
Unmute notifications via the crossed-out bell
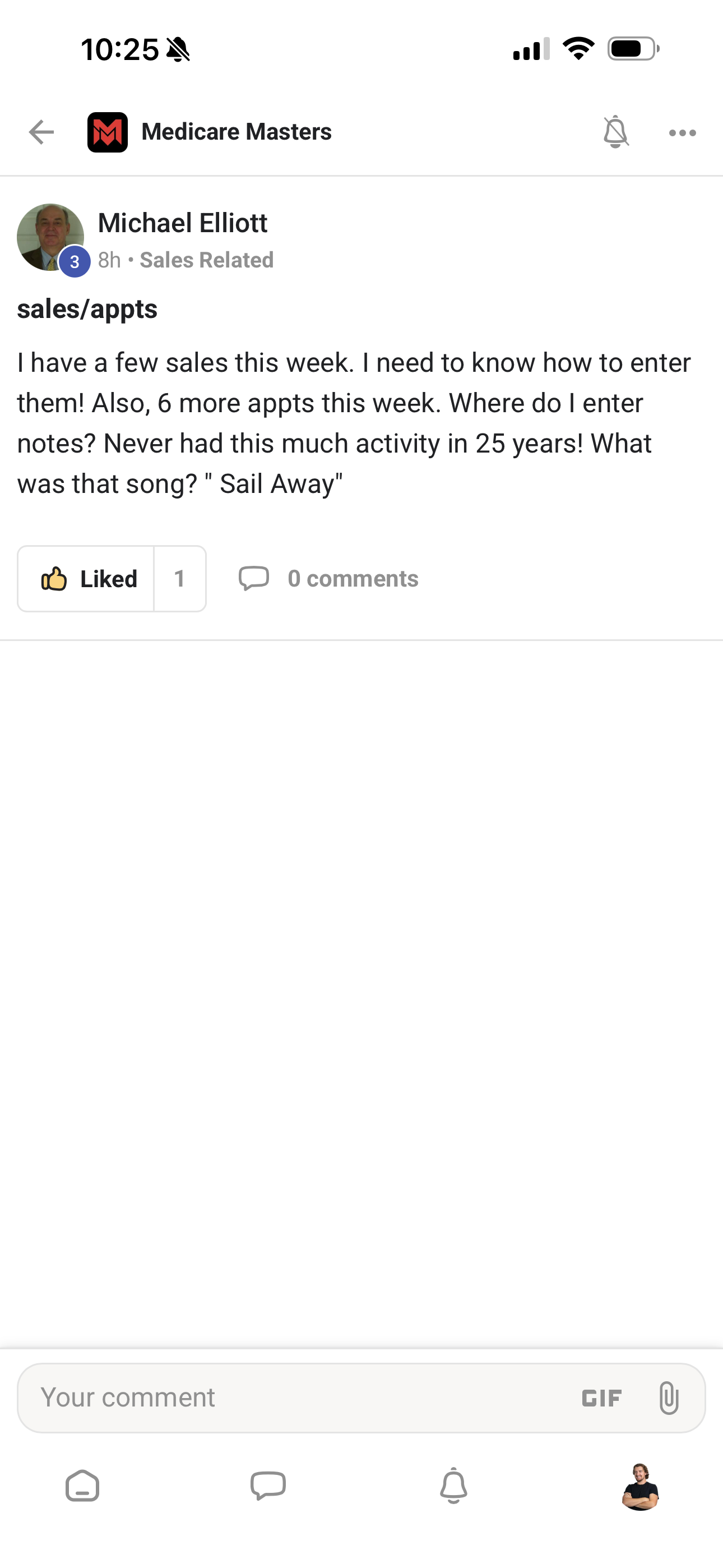pyautogui.click(x=615, y=131)
